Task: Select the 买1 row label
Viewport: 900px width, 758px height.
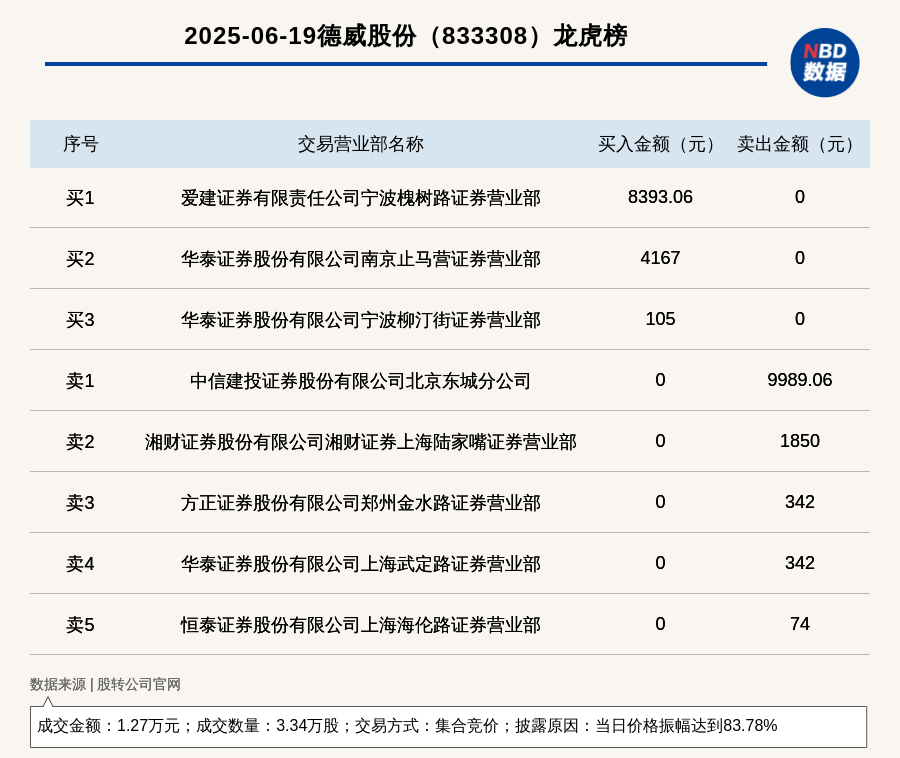Action: [80, 198]
